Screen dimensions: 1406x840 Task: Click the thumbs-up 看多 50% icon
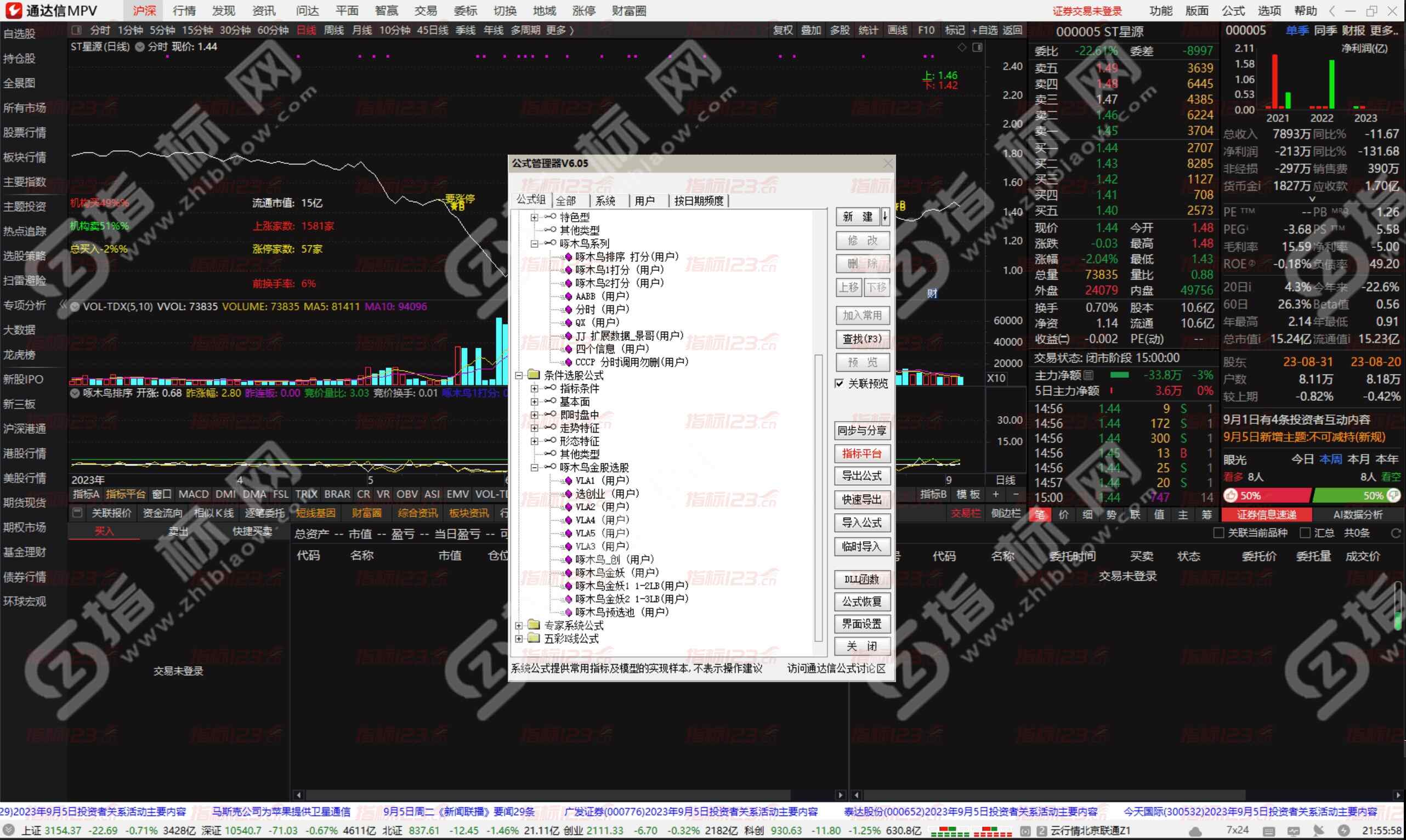1231,496
